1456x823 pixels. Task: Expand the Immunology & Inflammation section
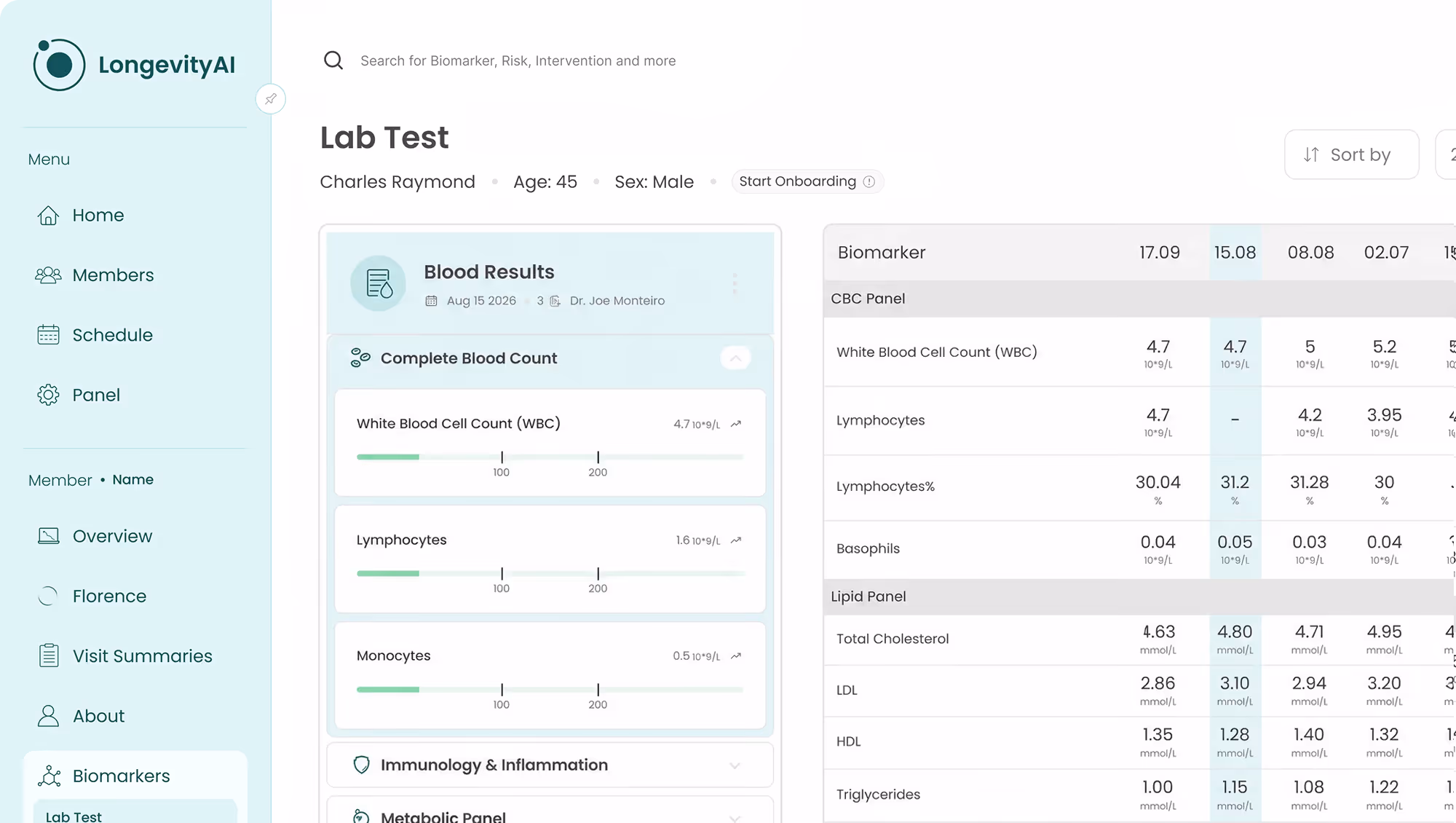pos(735,765)
